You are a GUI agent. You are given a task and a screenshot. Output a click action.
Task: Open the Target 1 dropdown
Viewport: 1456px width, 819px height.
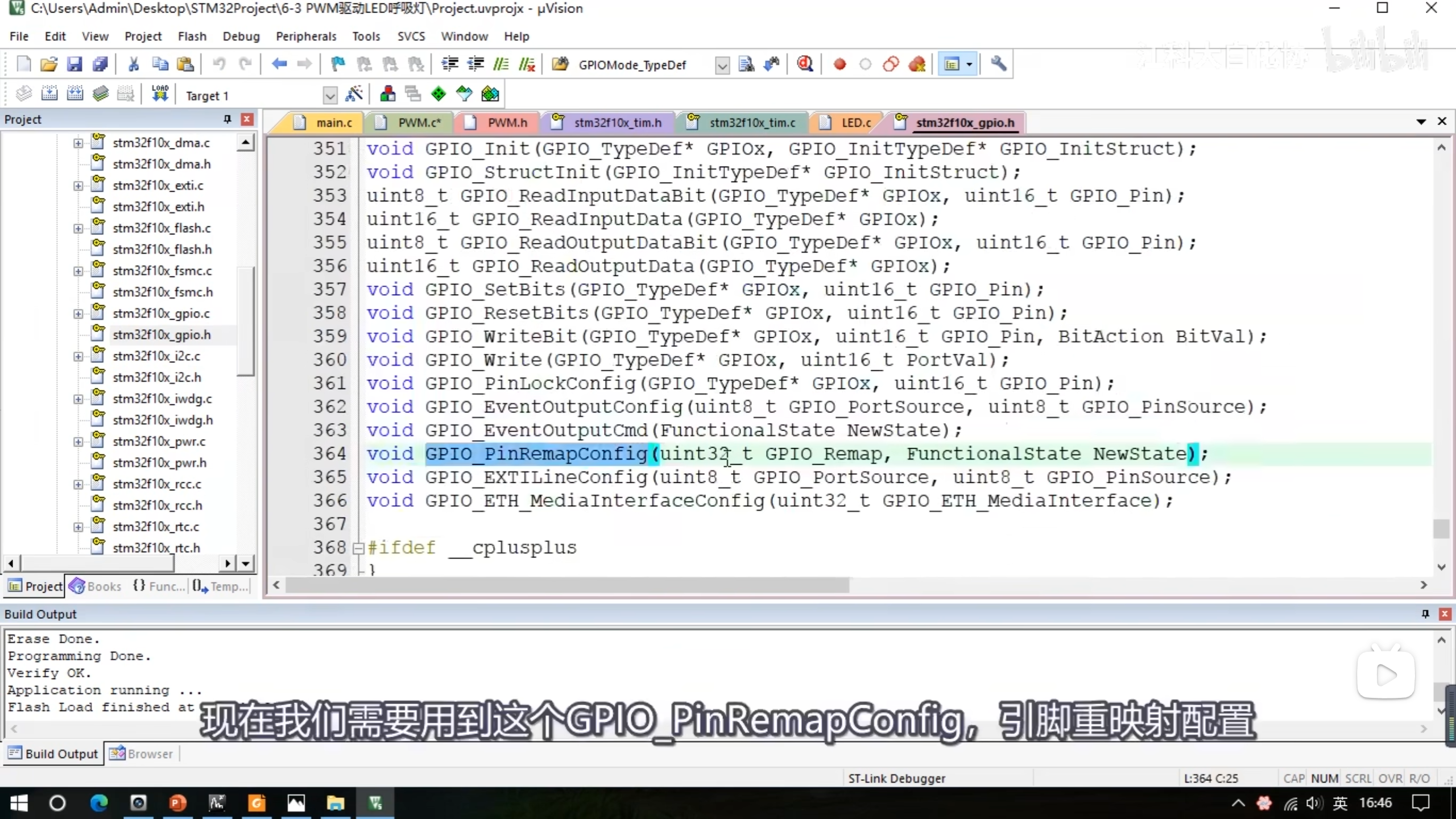point(330,95)
